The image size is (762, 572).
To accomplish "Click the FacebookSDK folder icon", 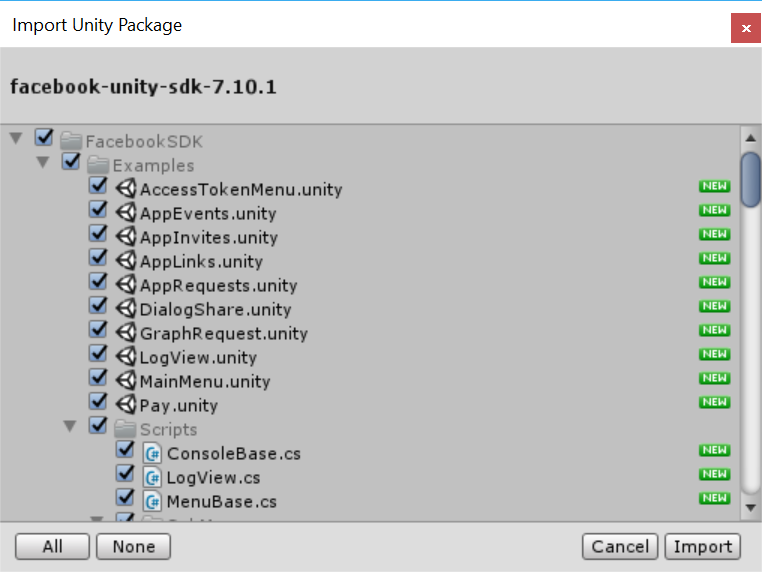I will tap(71, 141).
